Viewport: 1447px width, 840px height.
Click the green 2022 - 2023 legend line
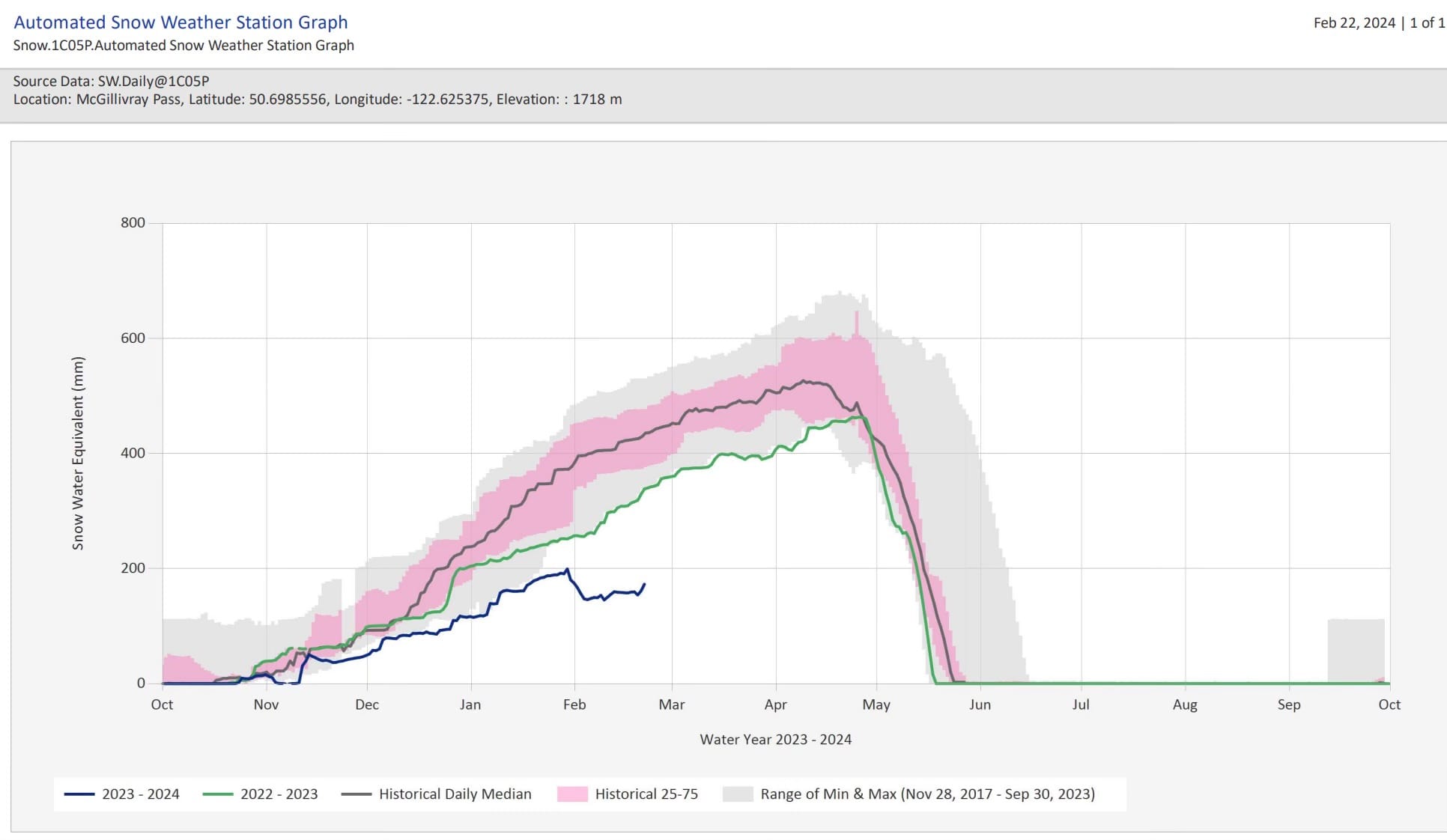pos(218,794)
